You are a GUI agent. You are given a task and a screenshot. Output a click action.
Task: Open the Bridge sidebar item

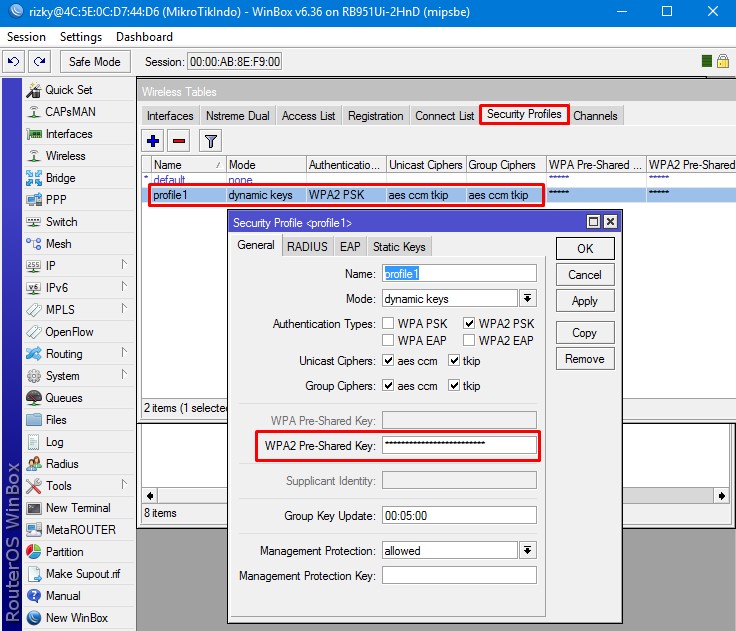coord(60,178)
